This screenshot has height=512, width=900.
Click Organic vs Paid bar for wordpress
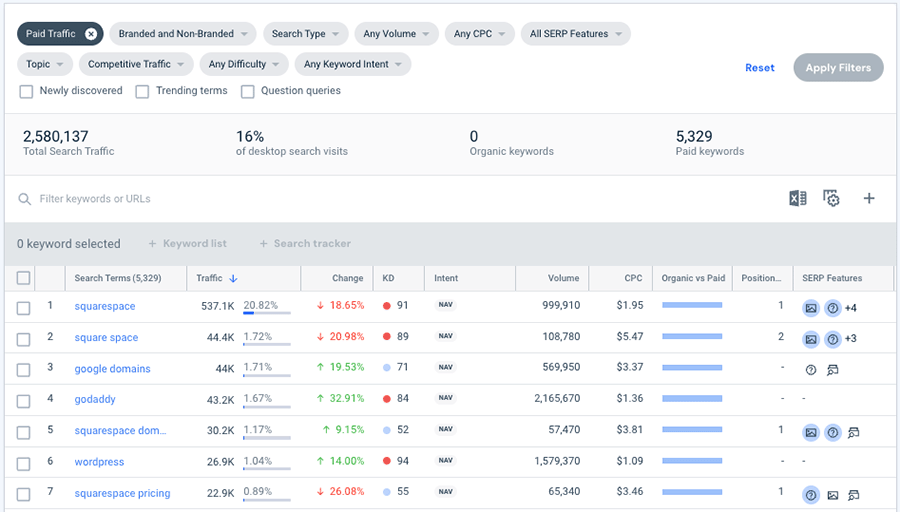(x=692, y=461)
